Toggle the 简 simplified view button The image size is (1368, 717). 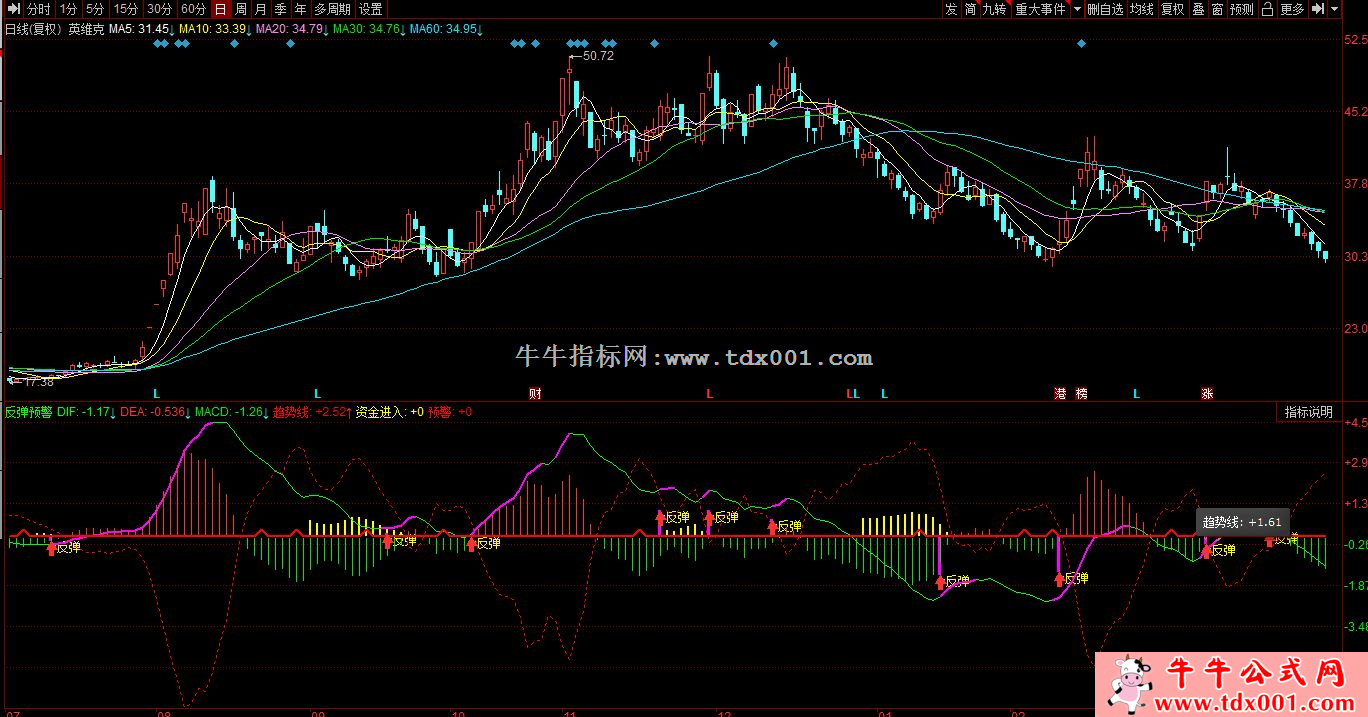coord(971,9)
